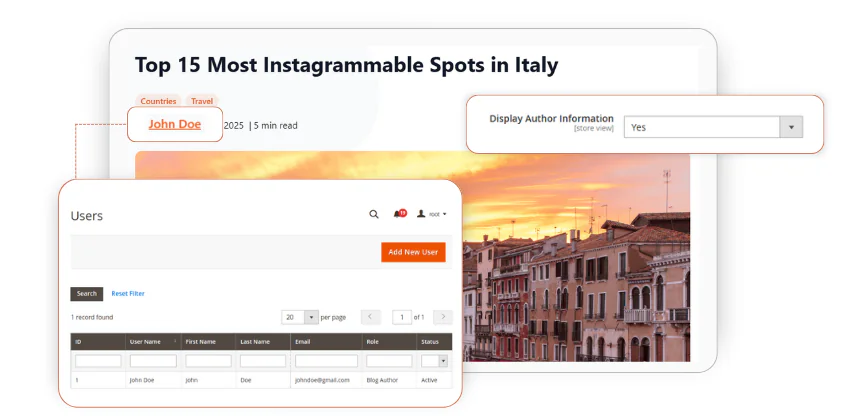This screenshot has height=420, width=850.
Task: Go to the previous page arrow
Action: click(370, 317)
